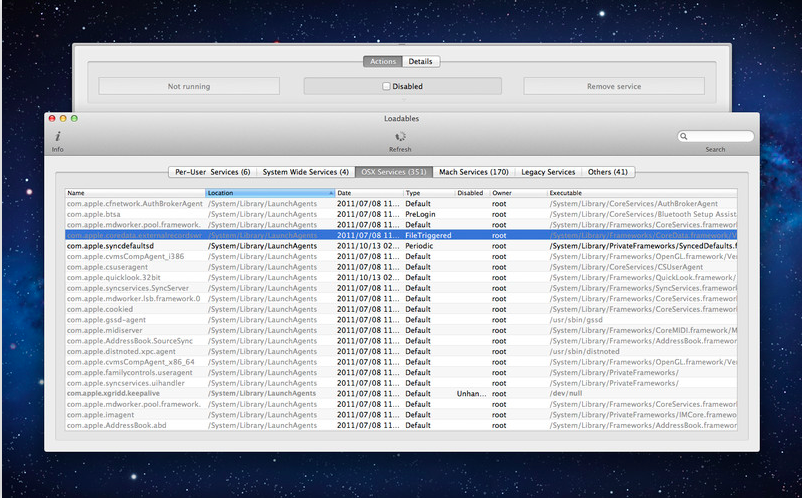Open Legacy Services tab
Viewport: 802px width, 498px height.
548,172
